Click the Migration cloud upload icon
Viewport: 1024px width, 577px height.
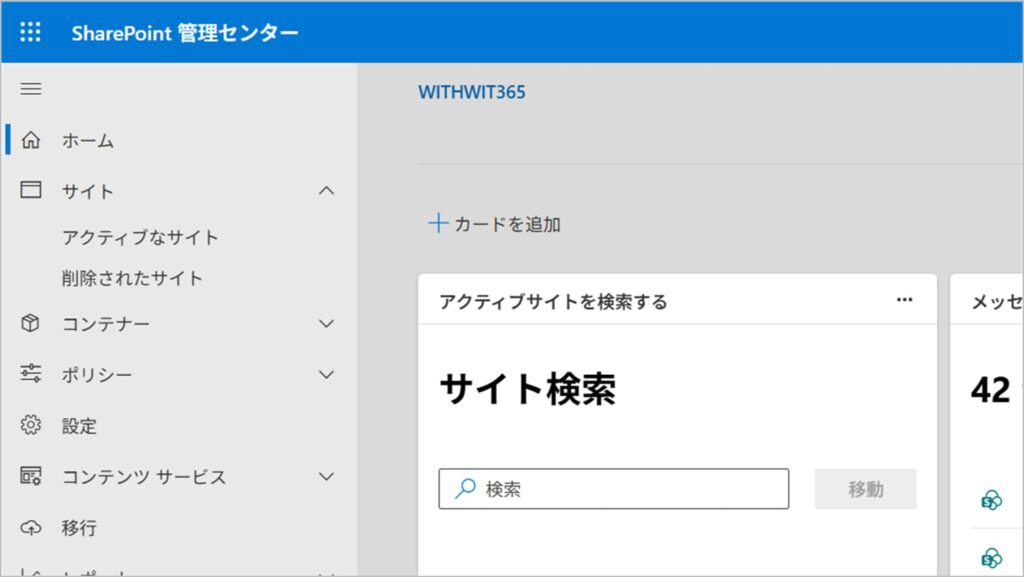31,527
